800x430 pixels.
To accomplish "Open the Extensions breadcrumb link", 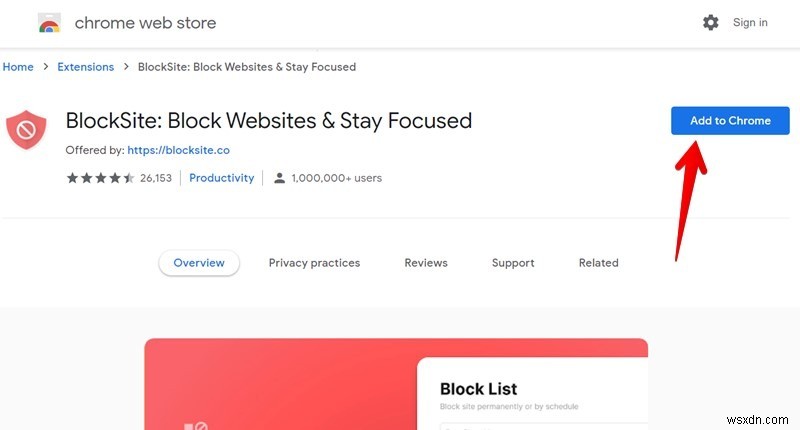I will point(86,67).
